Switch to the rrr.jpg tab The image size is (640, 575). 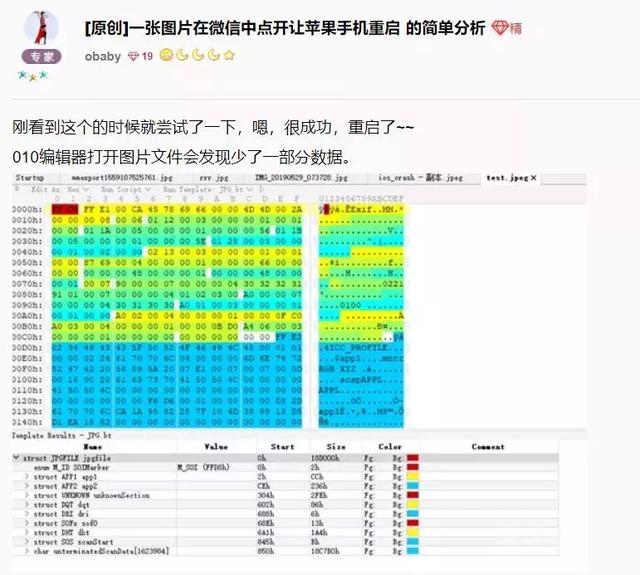(213, 178)
